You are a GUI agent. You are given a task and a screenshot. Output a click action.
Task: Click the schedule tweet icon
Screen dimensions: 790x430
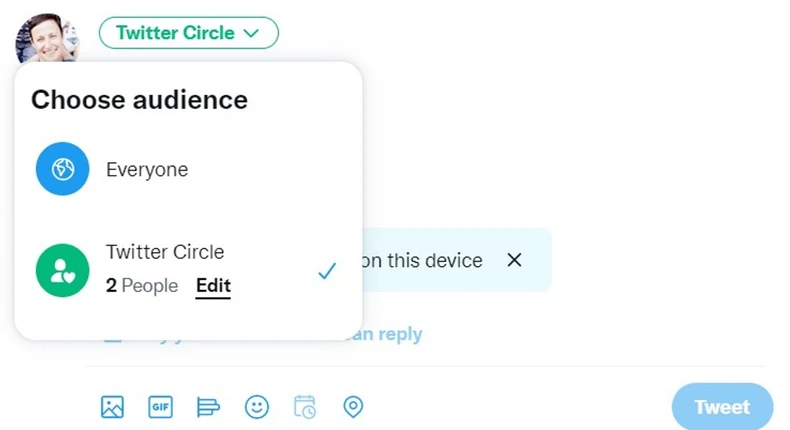[305, 407]
